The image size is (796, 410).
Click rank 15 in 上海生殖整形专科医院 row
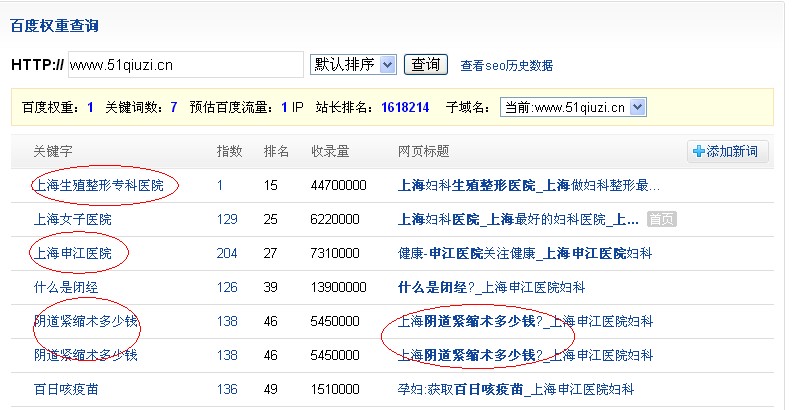[x=271, y=185]
